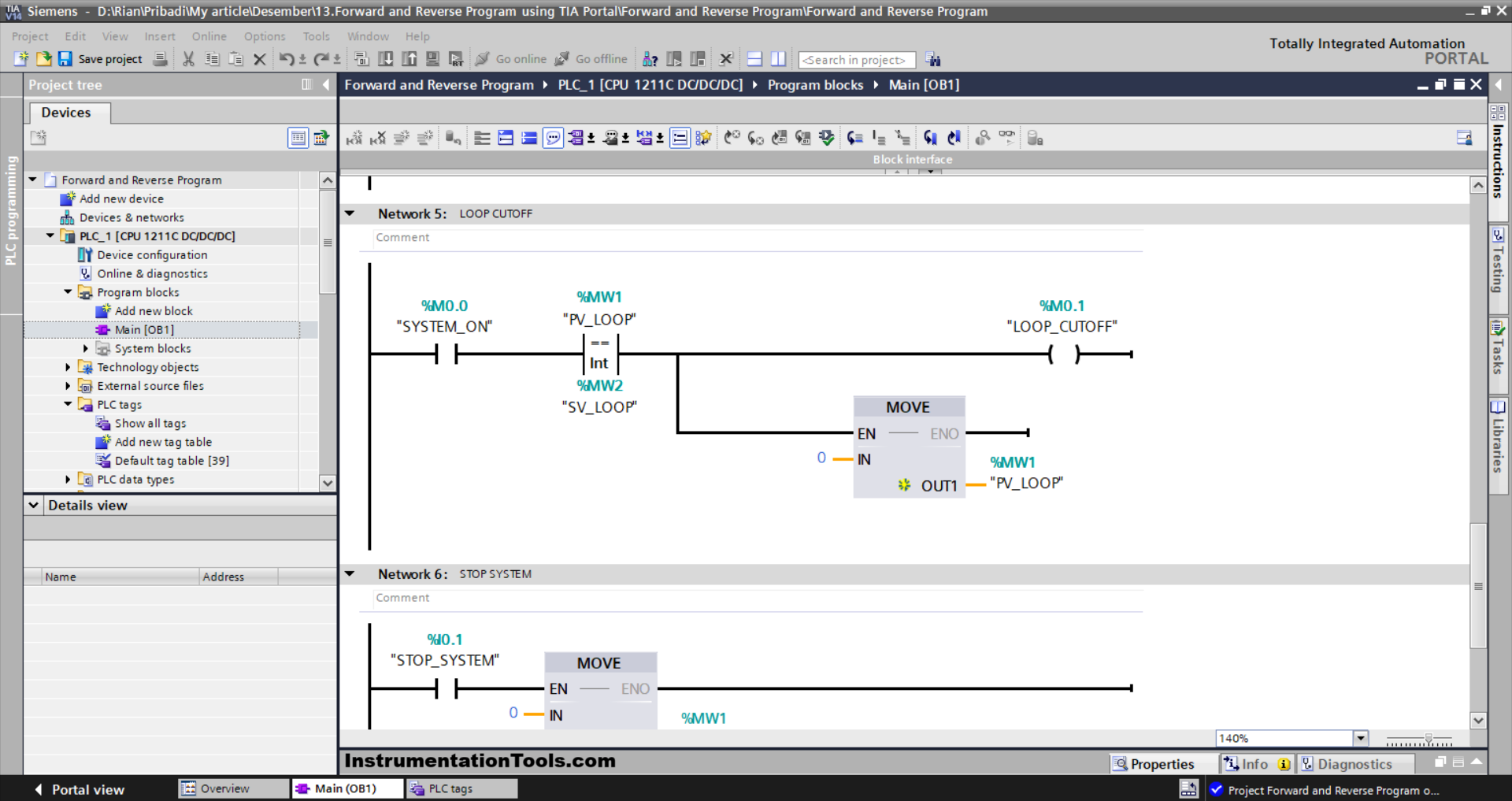Click Program blocks in the breadcrumb path

815,85
